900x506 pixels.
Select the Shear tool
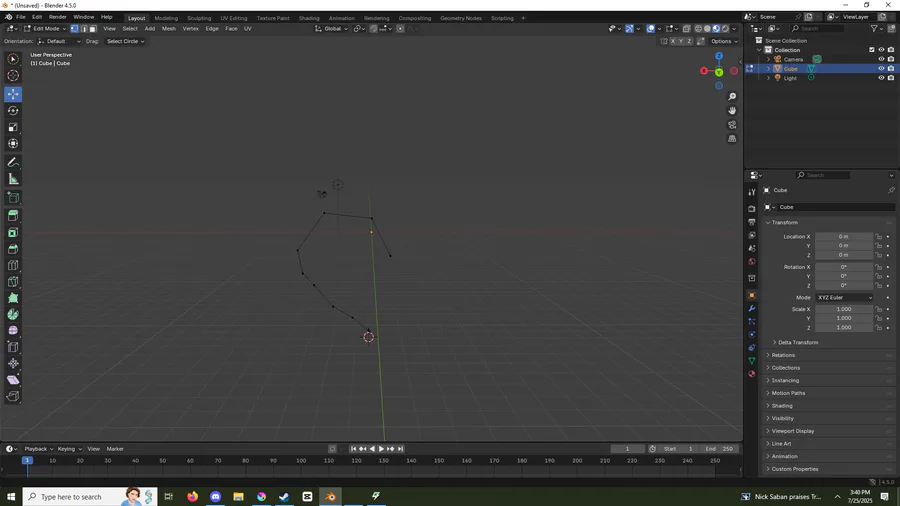13,380
